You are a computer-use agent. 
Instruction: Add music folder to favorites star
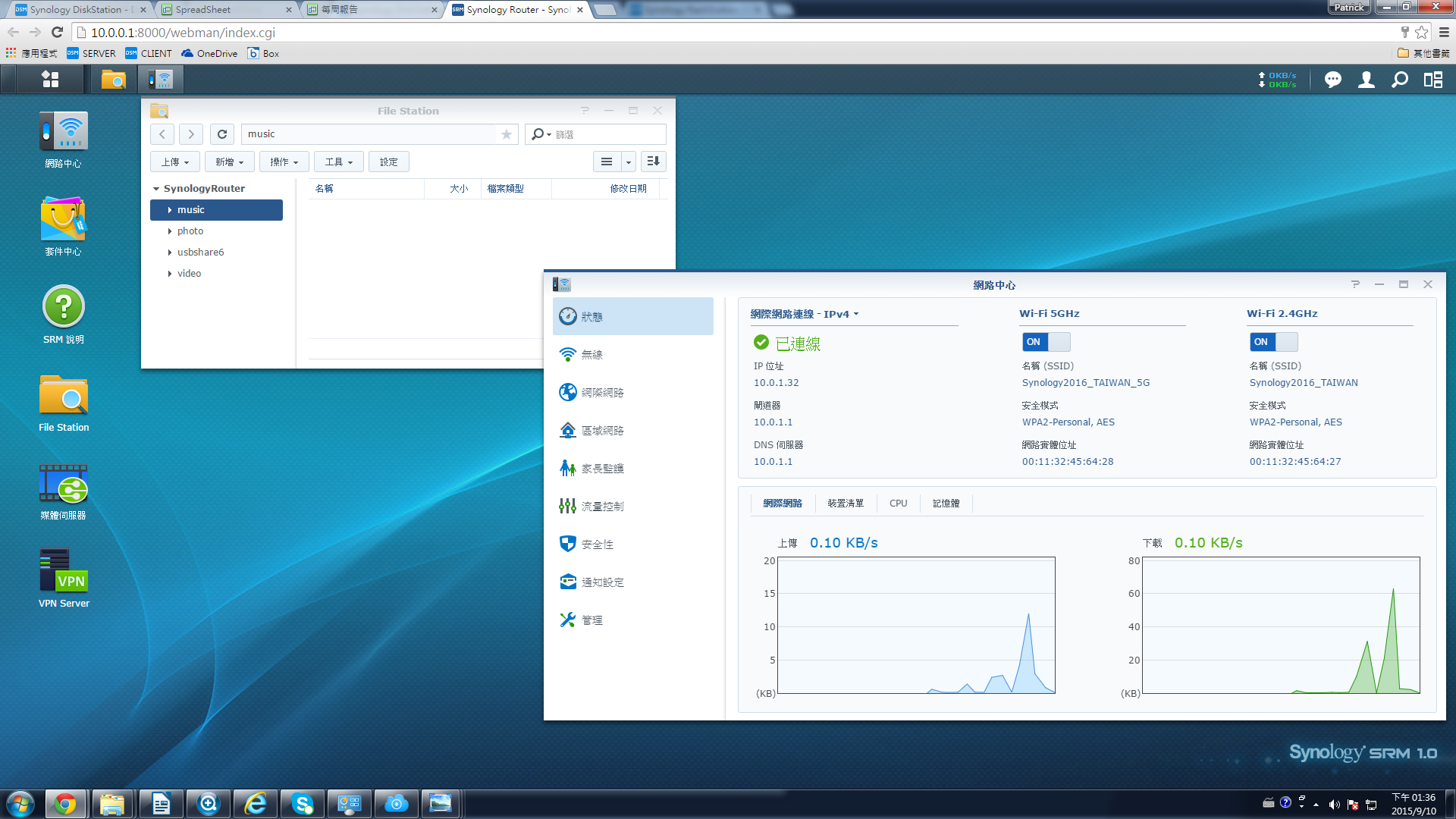507,134
